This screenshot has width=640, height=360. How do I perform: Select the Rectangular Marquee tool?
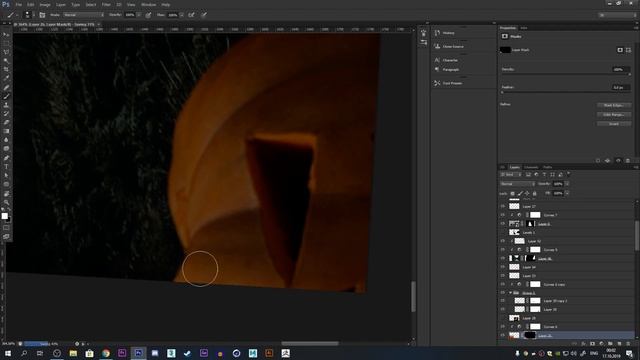(6, 43)
